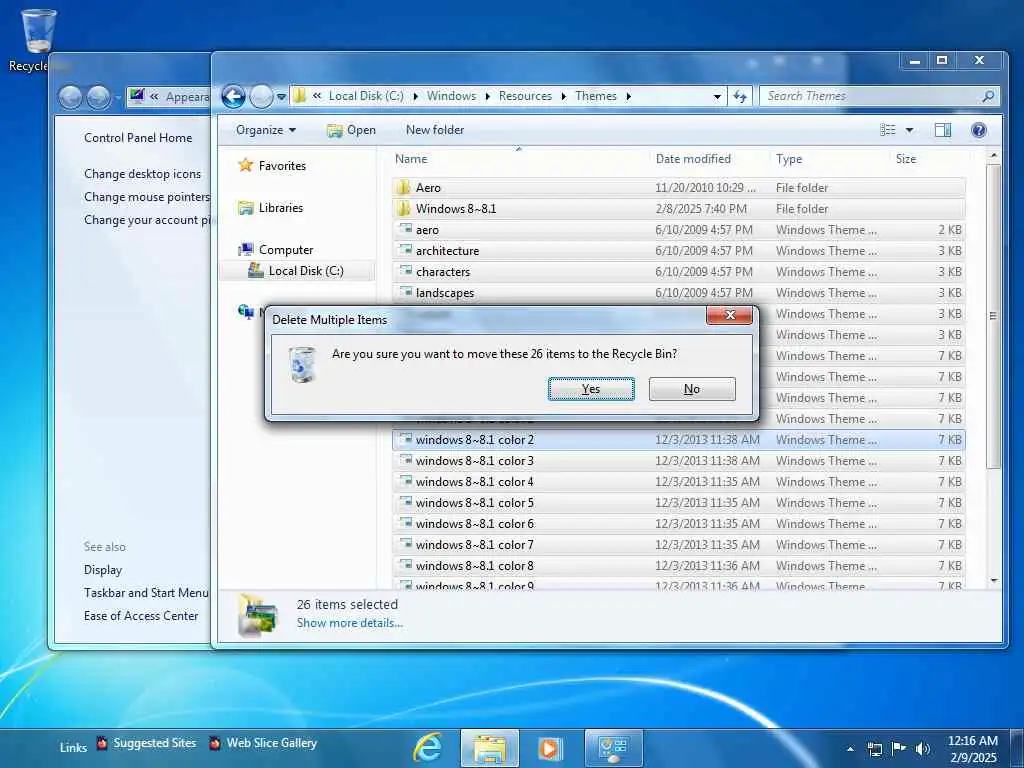
Task: Click Resources in the address breadcrumb
Action: pyautogui.click(x=525, y=96)
